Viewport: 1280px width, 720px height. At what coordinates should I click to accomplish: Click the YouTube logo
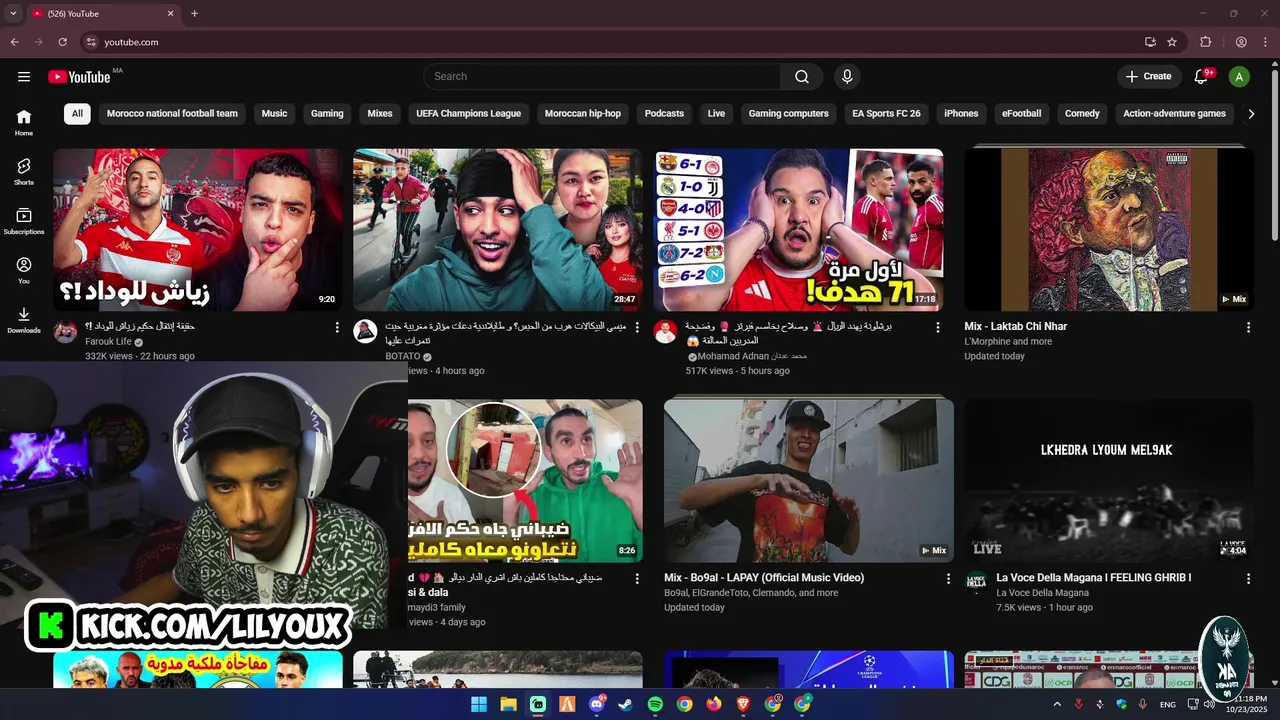click(79, 77)
